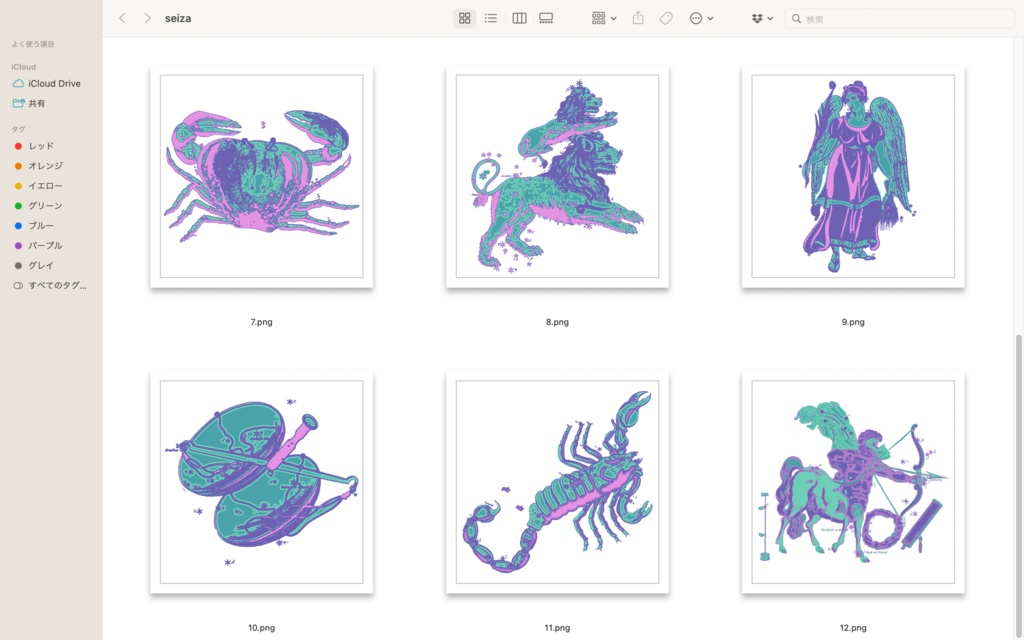Click the seiza folder title

click(178, 18)
